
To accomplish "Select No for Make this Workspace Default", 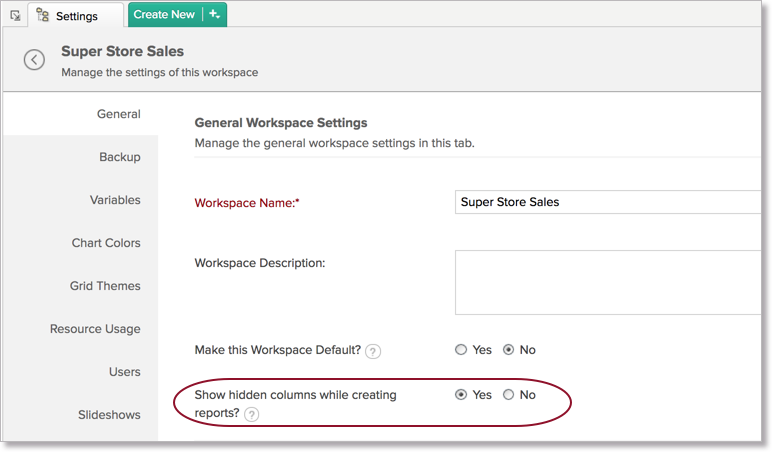I will [508, 350].
